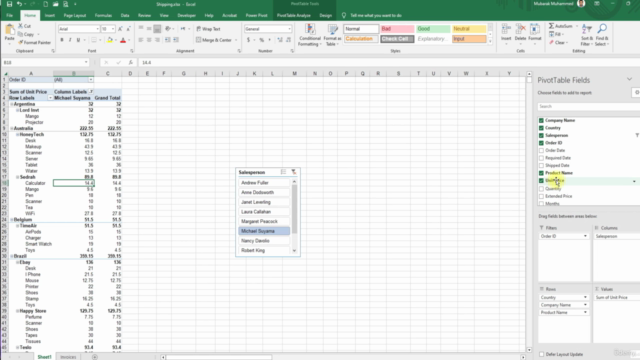Image resolution: width=640 pixels, height=360 pixels.
Task: Click the Undo arrow icon
Action: tap(19, 4)
